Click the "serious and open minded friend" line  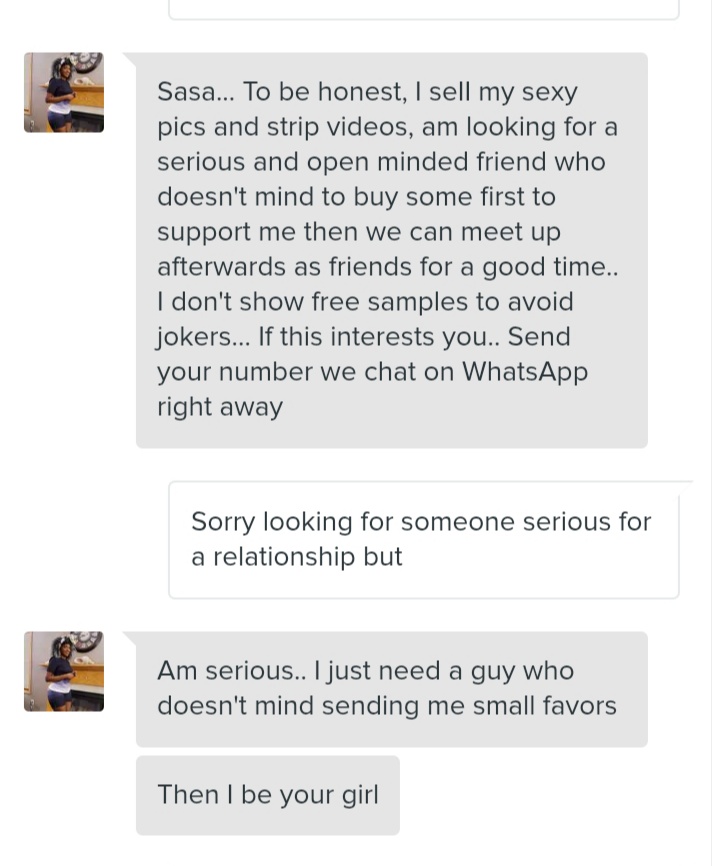pos(380,162)
